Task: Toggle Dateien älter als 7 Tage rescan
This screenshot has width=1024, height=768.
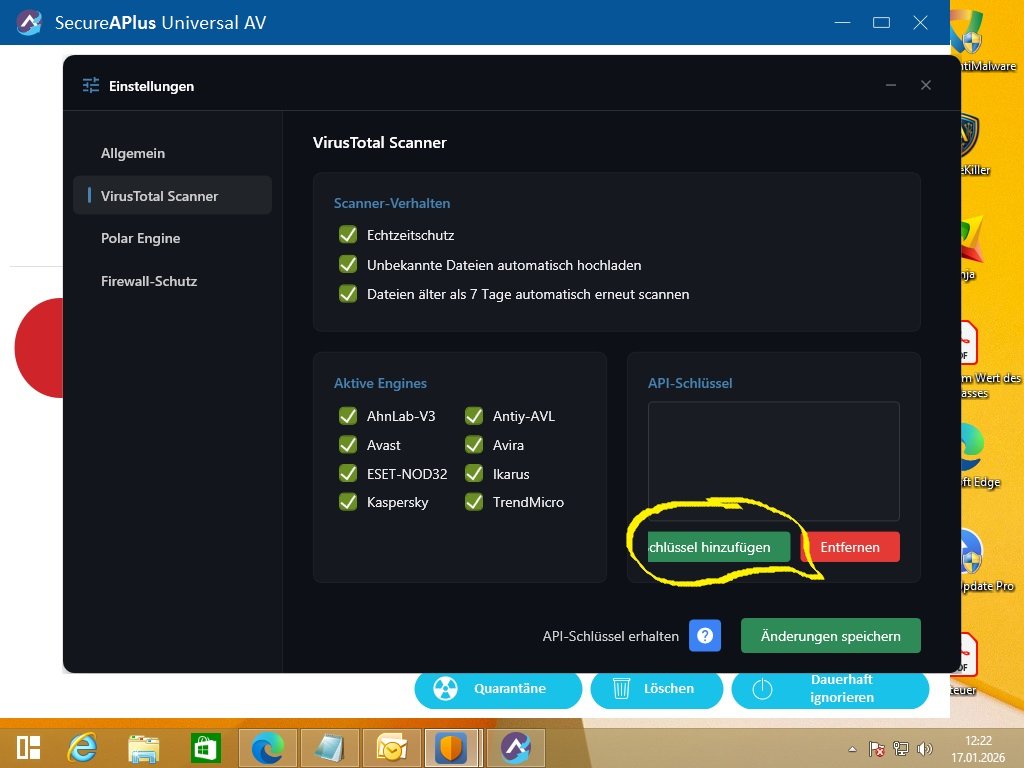Action: (348, 294)
